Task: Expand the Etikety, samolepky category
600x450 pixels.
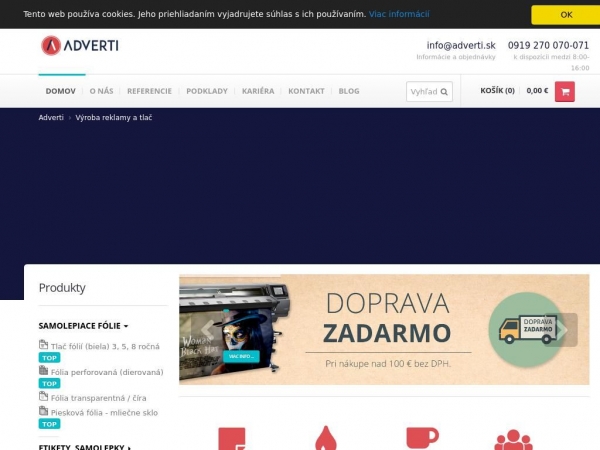Action: (x=85, y=447)
